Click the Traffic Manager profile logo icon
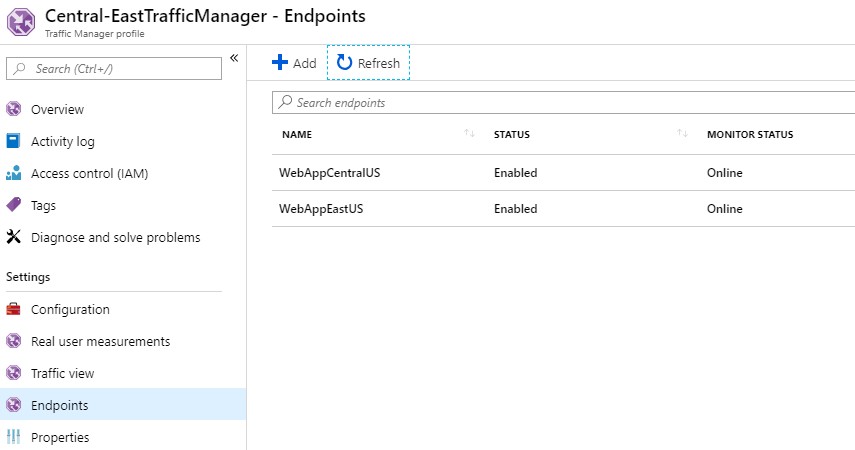Screen dimensions: 855x450 (21, 22)
